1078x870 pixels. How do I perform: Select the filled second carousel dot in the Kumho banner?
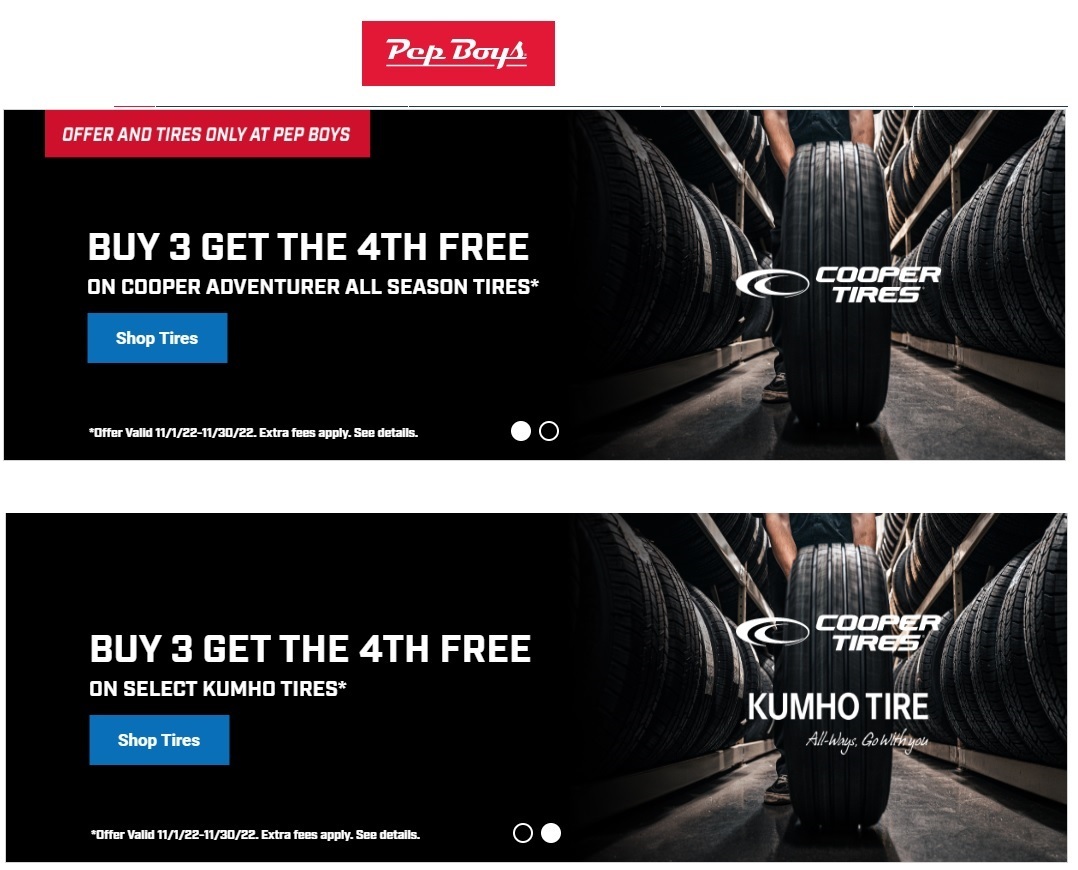pos(551,833)
